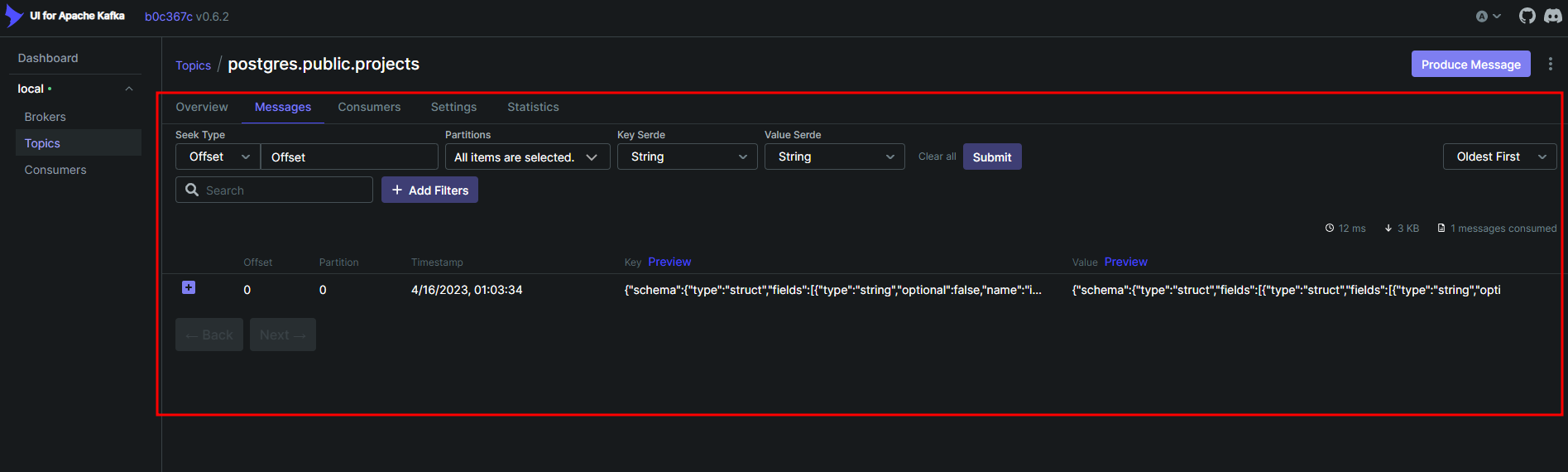
Task: Open the Discord icon link
Action: pyautogui.click(x=1553, y=16)
